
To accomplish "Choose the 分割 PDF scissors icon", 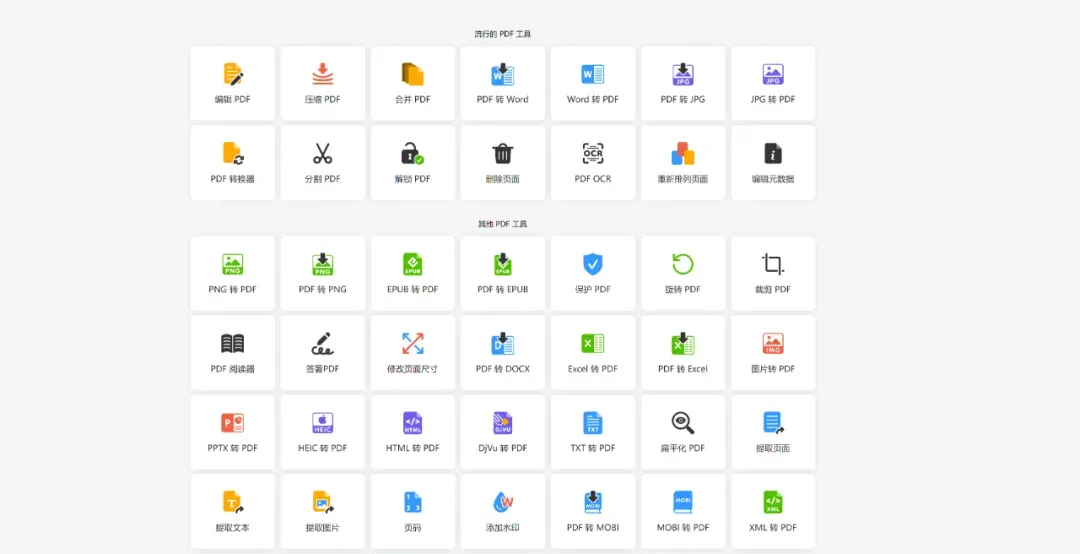I will [x=322, y=154].
